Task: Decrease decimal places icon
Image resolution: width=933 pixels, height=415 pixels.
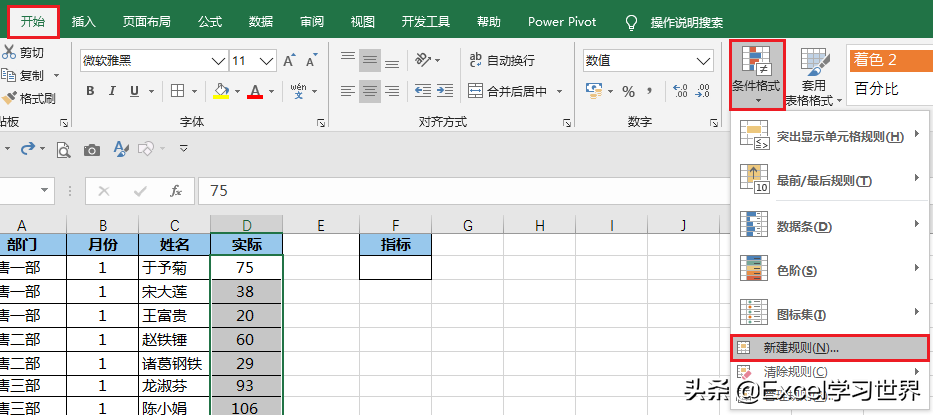Action: click(x=702, y=91)
